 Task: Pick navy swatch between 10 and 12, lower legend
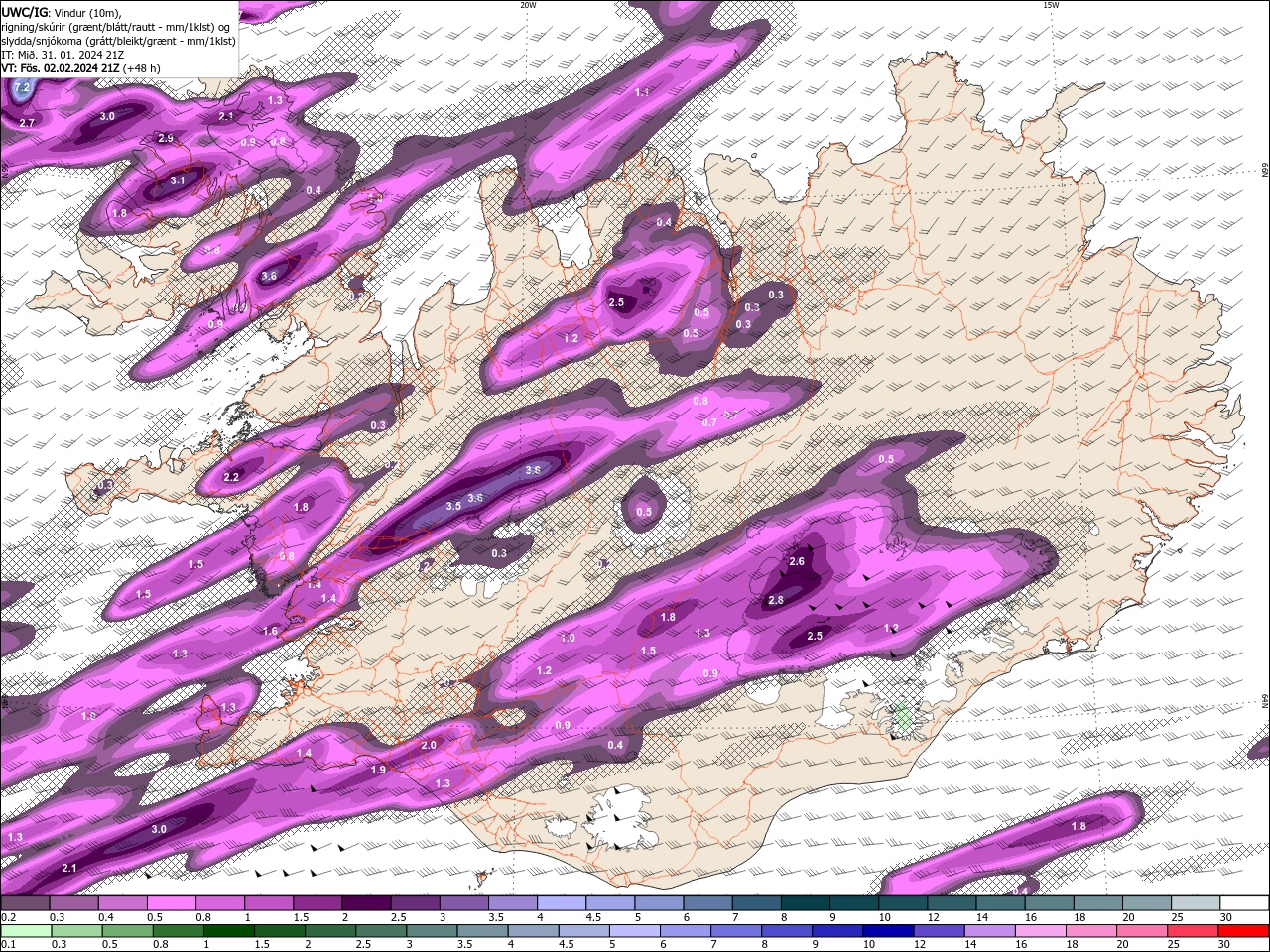(886, 931)
